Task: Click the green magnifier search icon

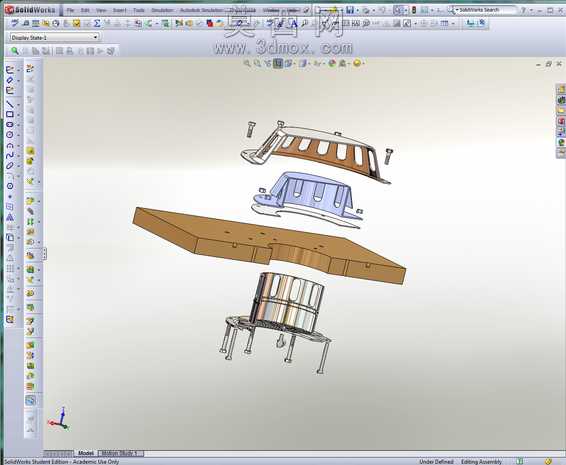Action: (14, 51)
